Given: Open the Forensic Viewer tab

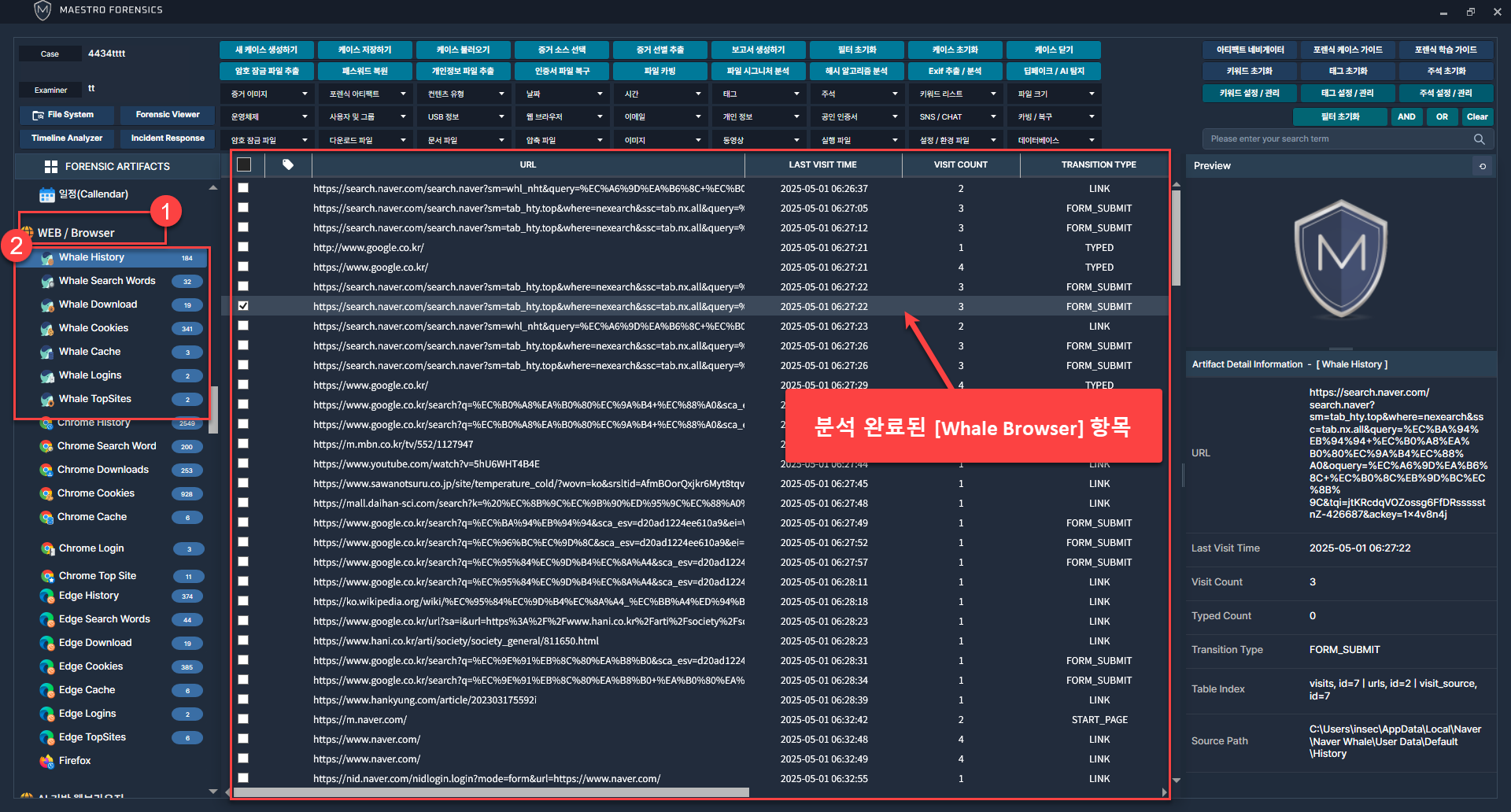Looking at the screenshot, I should point(168,115).
